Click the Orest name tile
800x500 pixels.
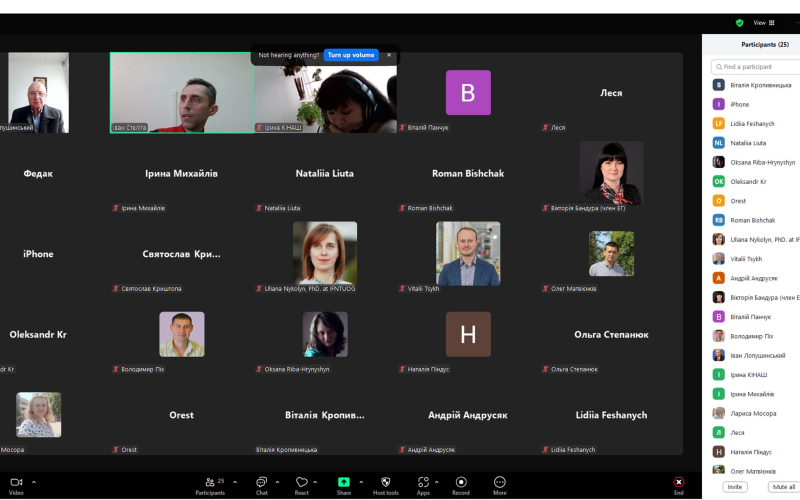tap(182, 415)
